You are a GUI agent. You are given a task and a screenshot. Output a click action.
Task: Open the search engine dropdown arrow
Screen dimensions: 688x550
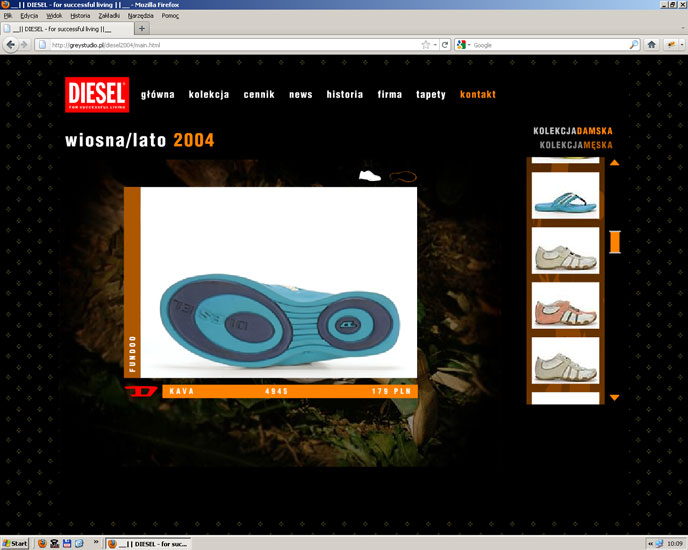click(469, 45)
